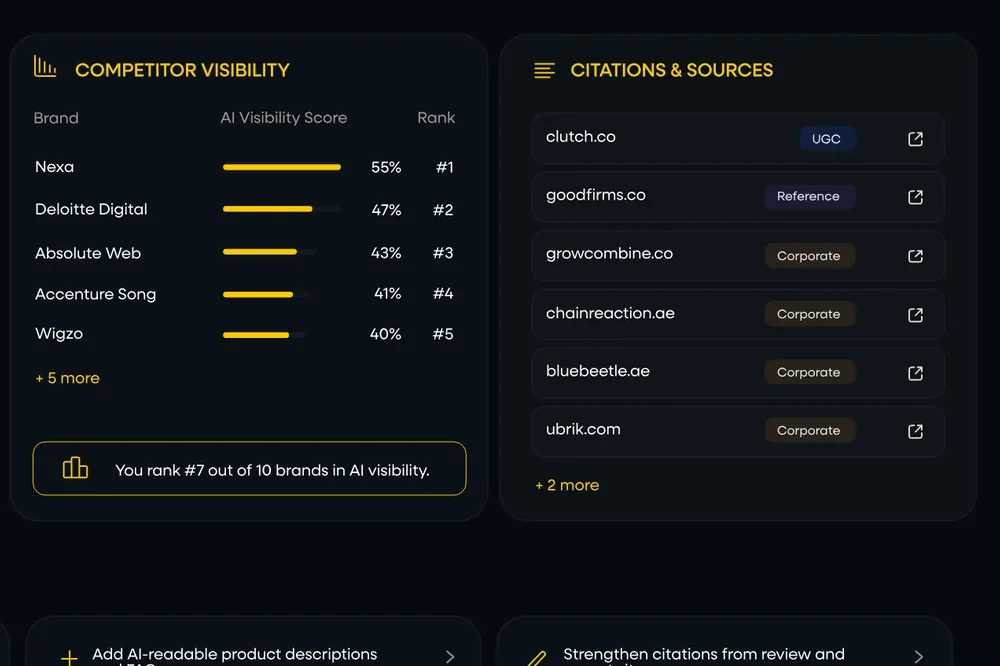Show the + 5 more competitors
The image size is (1000, 666).
point(68,378)
